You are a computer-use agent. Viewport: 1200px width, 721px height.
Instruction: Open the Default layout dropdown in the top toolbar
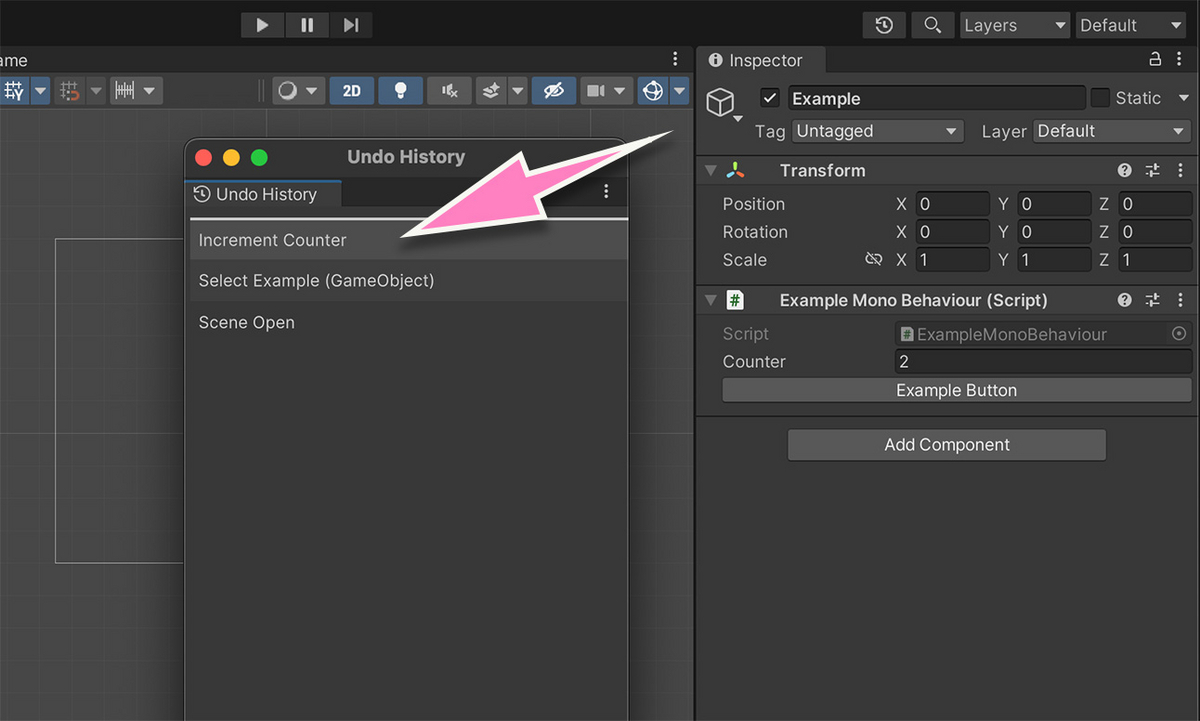click(x=1131, y=25)
